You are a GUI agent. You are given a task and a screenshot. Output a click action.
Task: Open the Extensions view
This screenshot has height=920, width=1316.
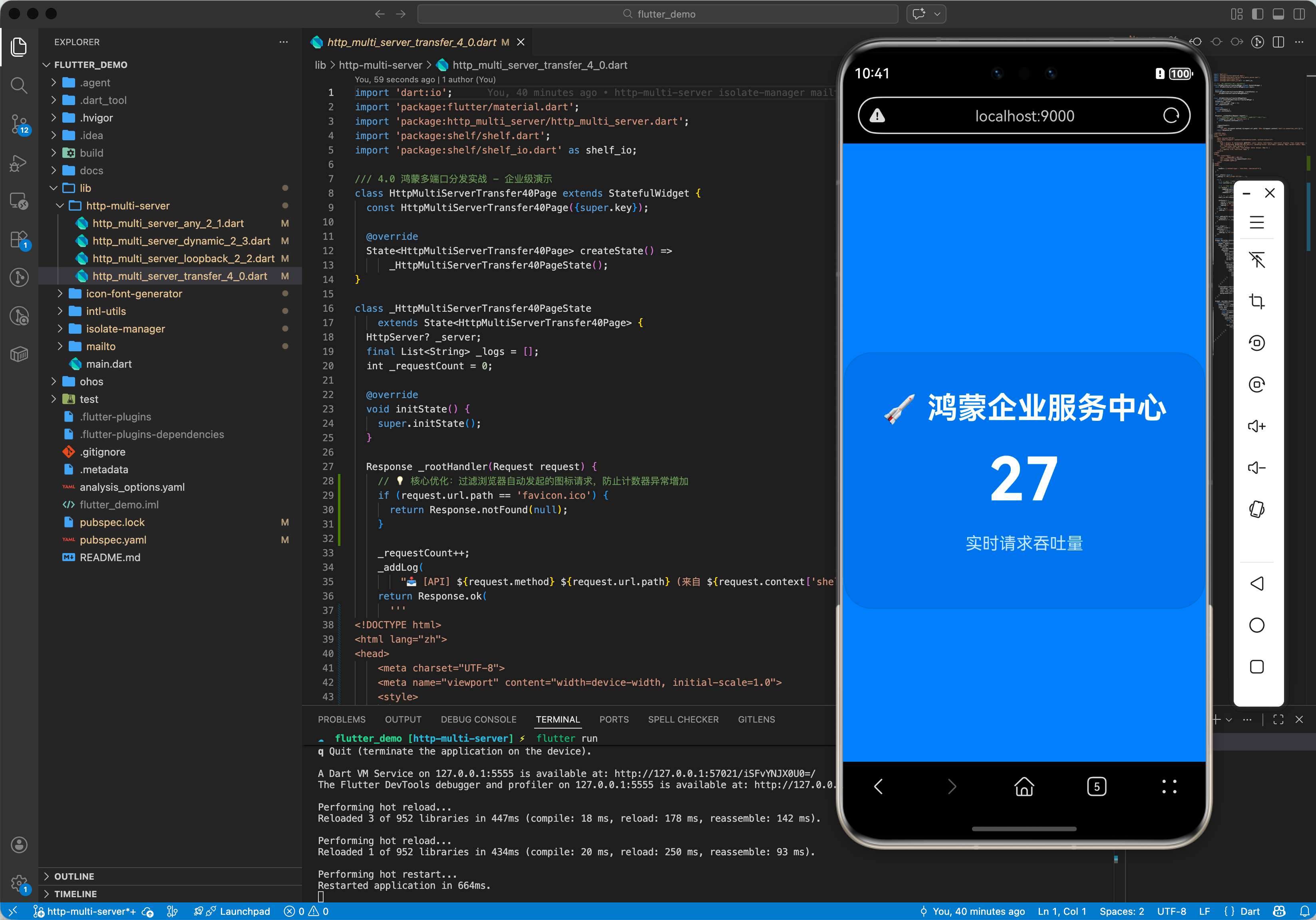click(19, 239)
